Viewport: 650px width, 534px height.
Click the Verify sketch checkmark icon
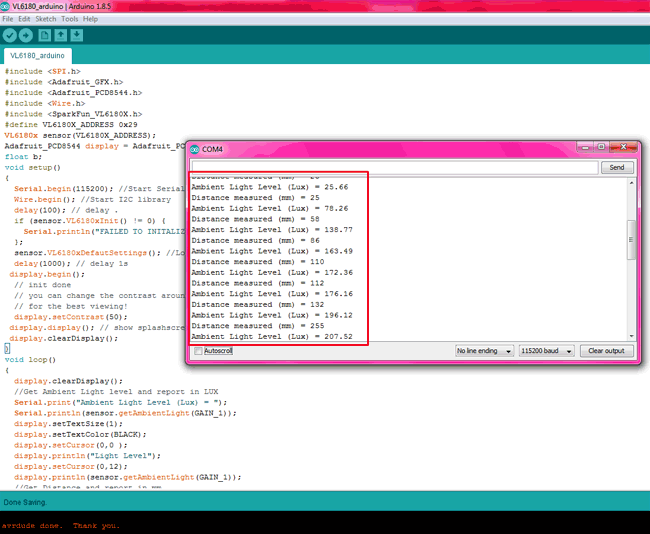[x=10, y=35]
